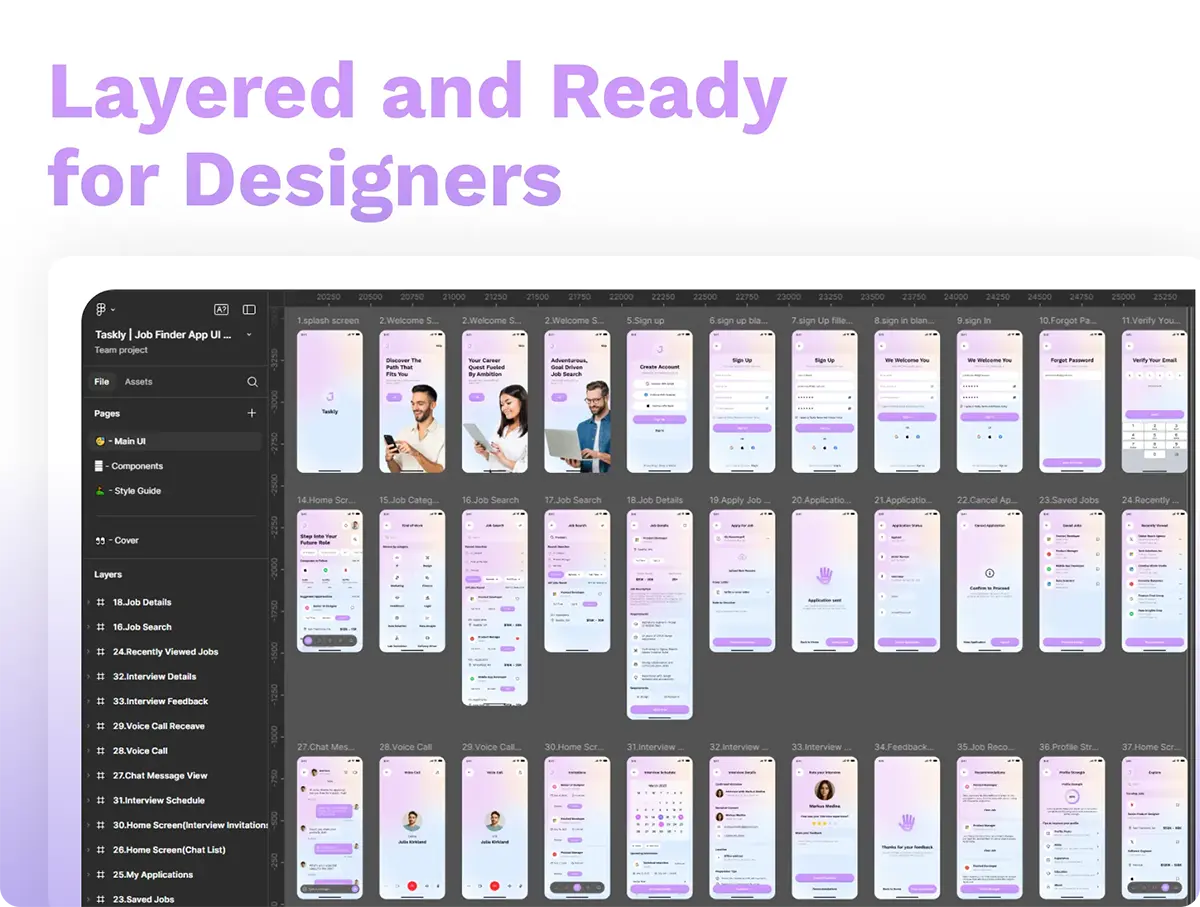Toggle the sidebar panel layout icon
This screenshot has width=1200, height=907.
pos(249,310)
